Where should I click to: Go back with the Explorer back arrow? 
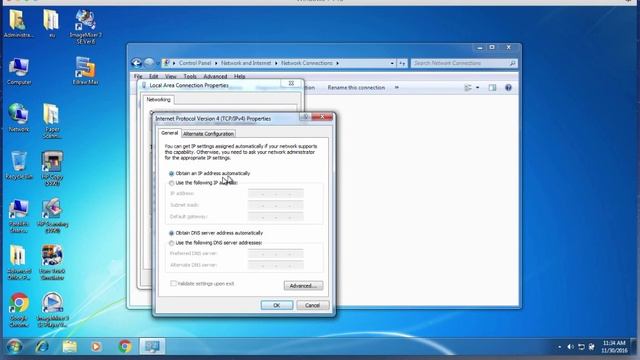[137, 63]
